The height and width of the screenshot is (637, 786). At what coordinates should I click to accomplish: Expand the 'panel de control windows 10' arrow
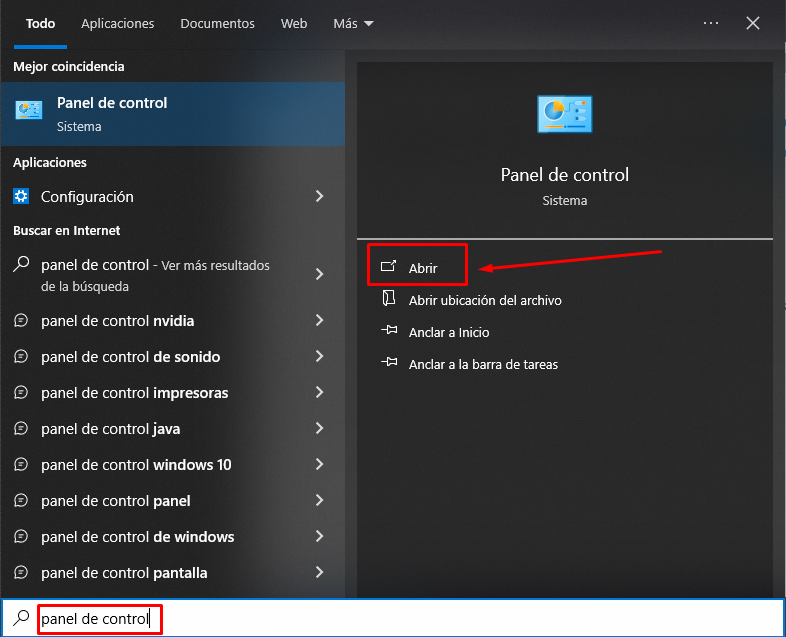[x=320, y=465]
